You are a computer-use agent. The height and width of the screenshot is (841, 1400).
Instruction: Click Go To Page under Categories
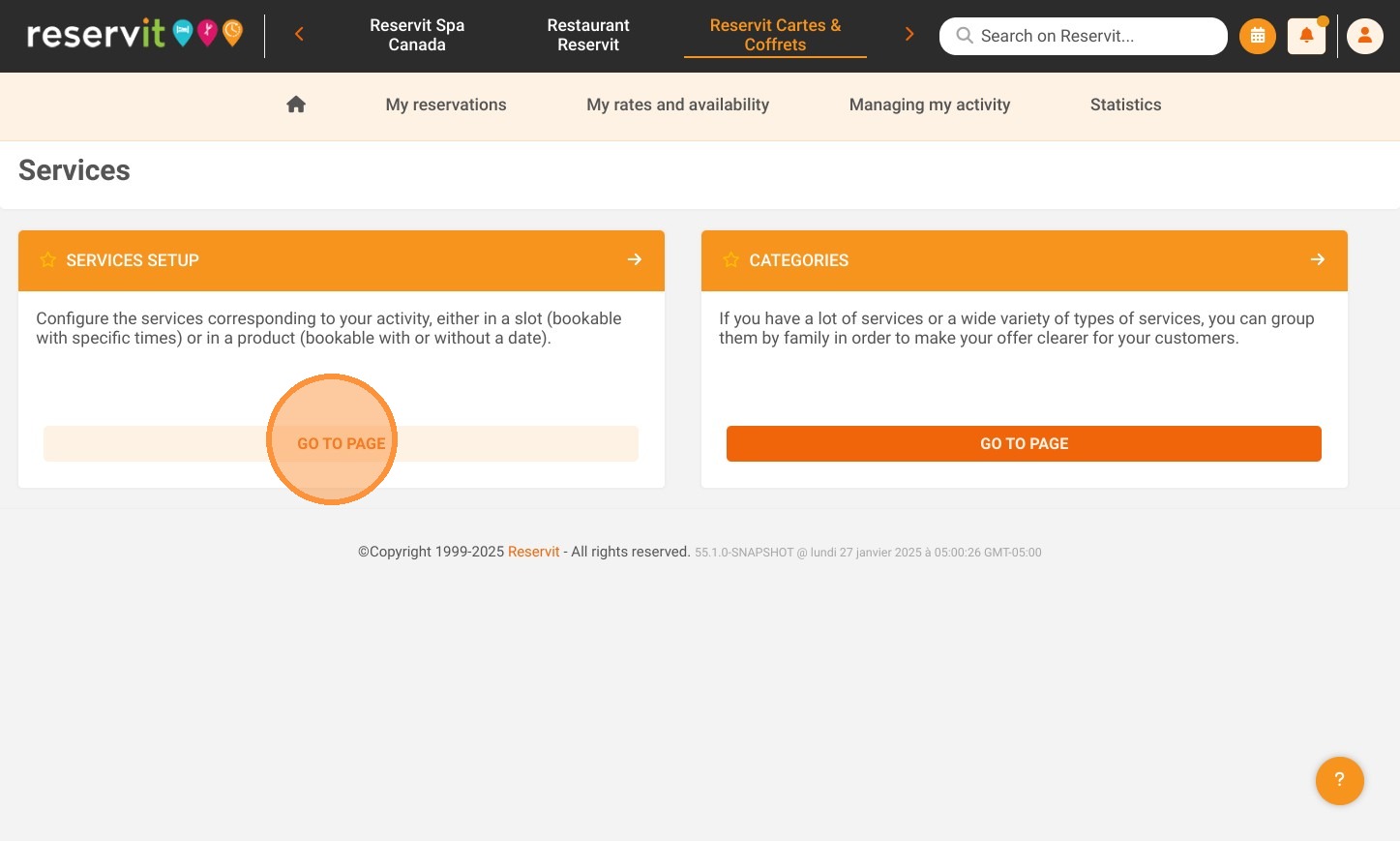pos(1024,443)
